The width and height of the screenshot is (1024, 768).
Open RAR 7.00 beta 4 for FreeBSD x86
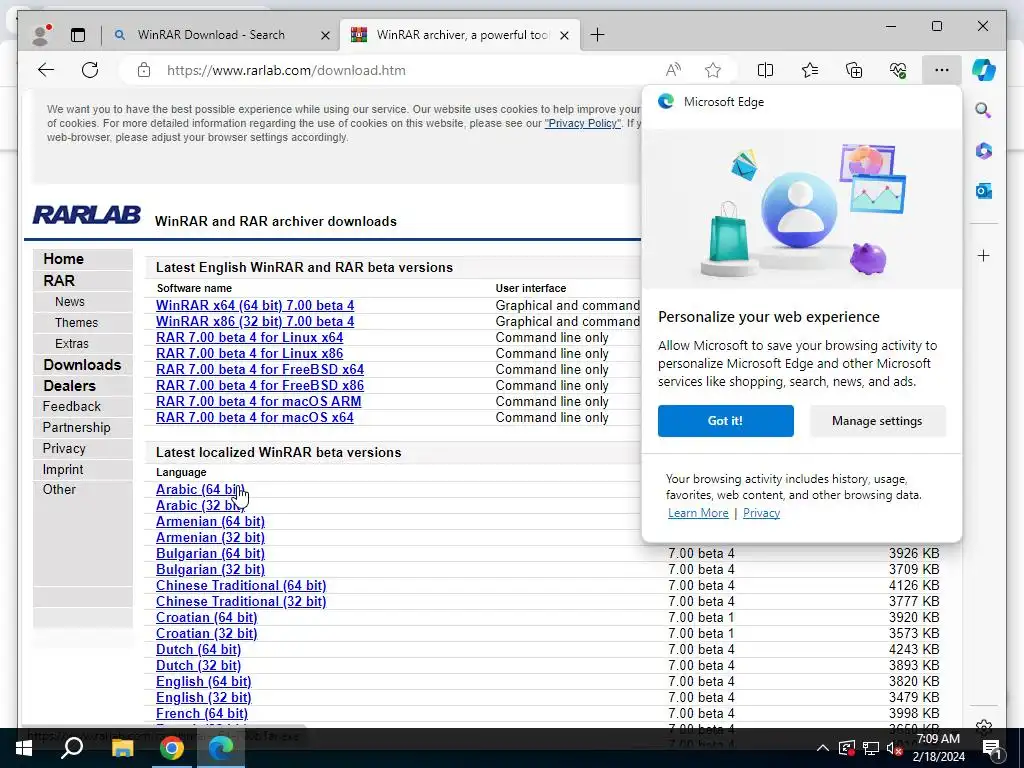click(260, 385)
